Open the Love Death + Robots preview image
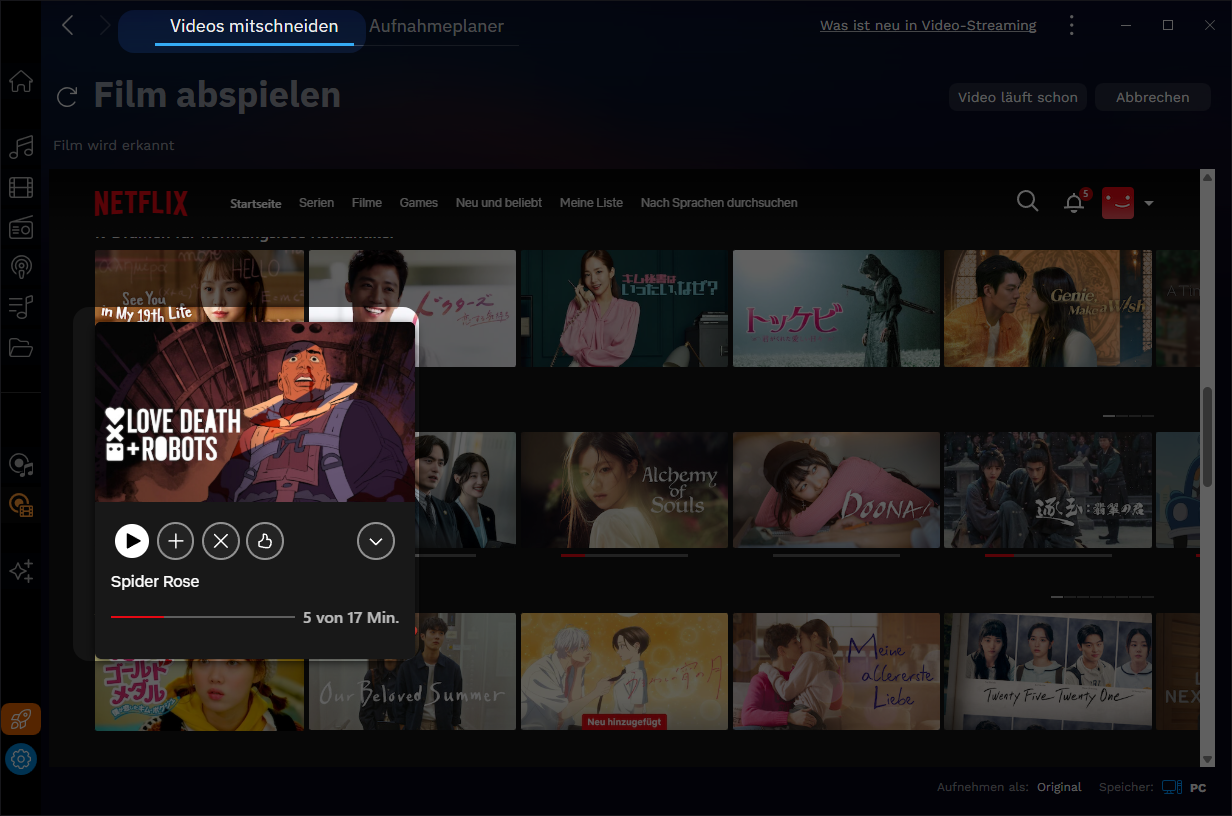Screen dimensions: 1232x816 pos(255,412)
